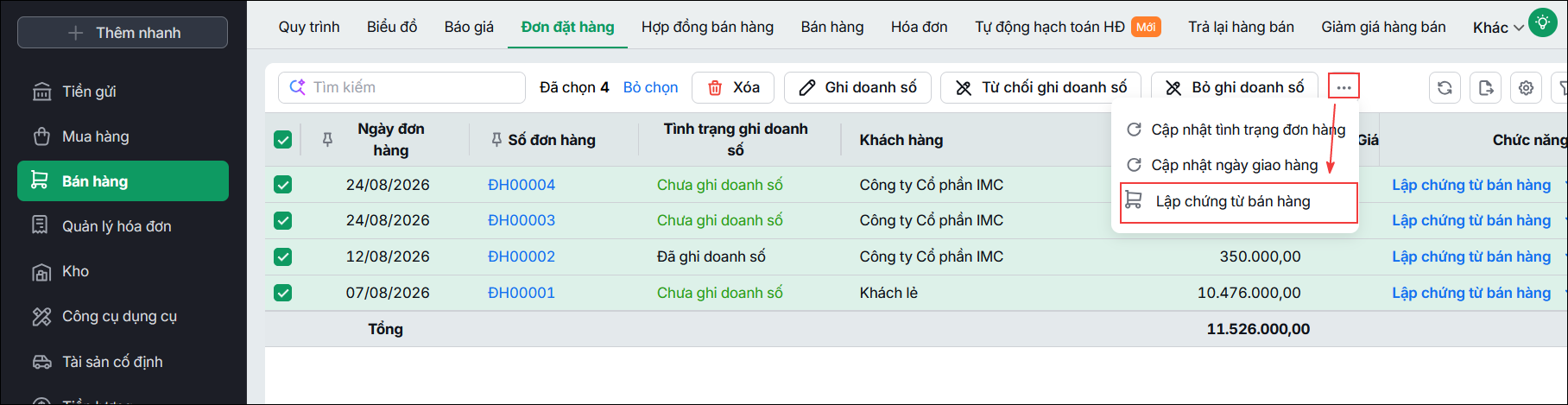Open the Thêm nhanh quick-add menu
Viewport: 1568px width, 405px height.
tap(123, 33)
